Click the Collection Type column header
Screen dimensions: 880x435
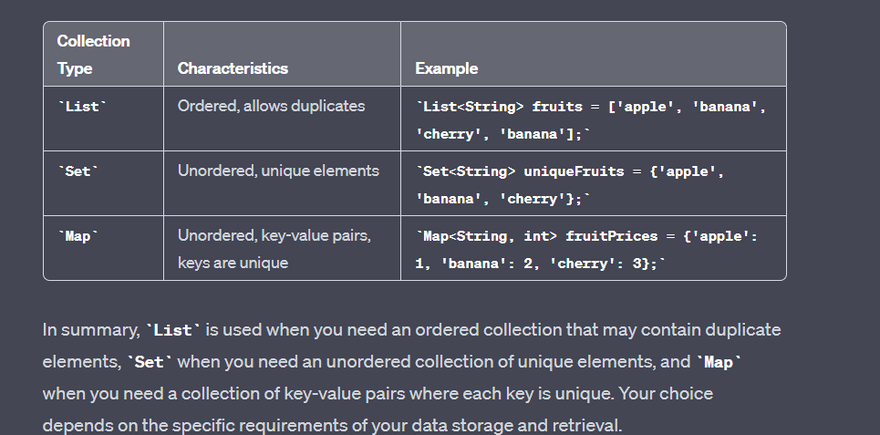point(94,55)
